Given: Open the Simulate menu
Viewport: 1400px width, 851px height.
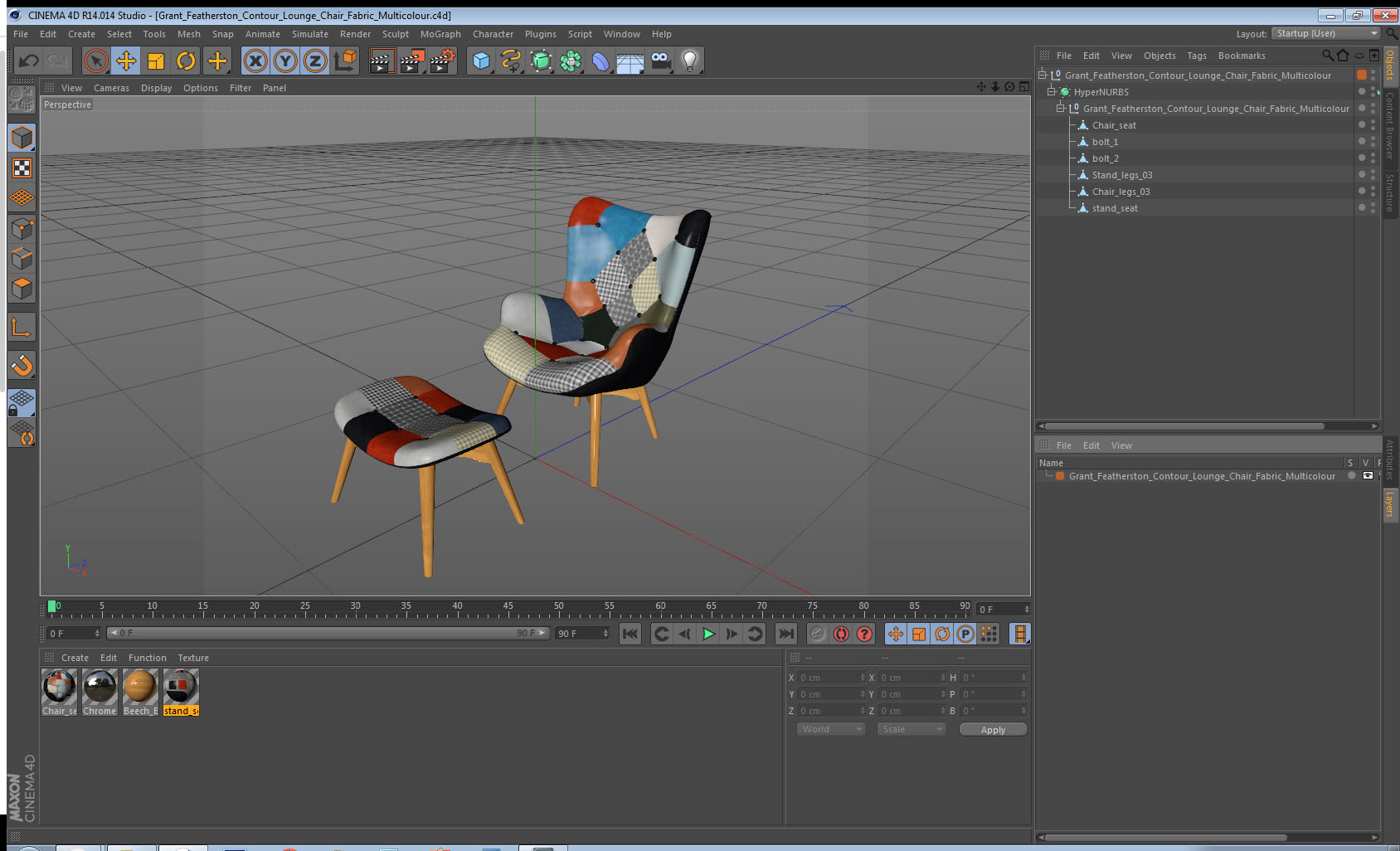Looking at the screenshot, I should 310,34.
